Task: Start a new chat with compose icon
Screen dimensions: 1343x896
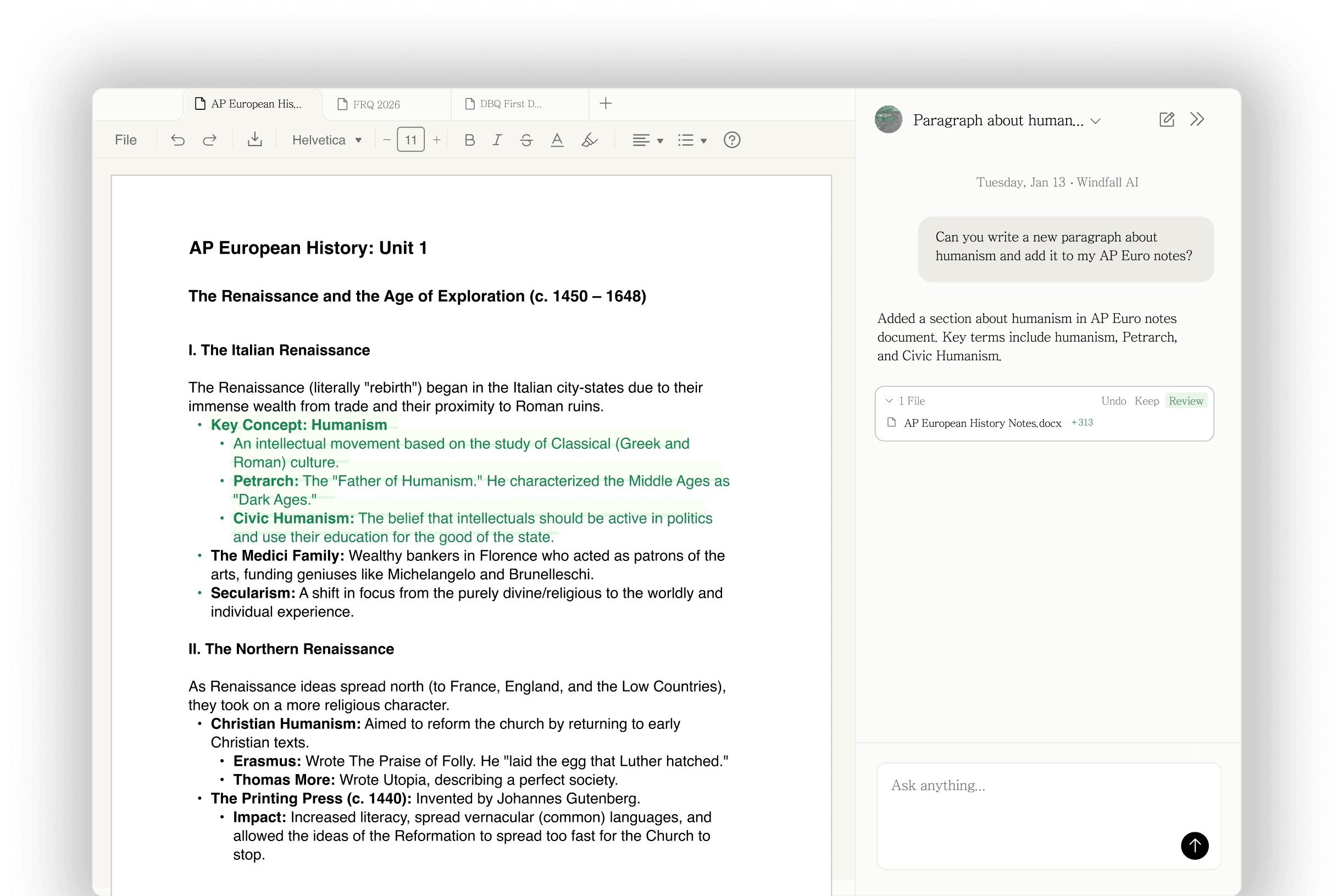Action: [x=1167, y=119]
